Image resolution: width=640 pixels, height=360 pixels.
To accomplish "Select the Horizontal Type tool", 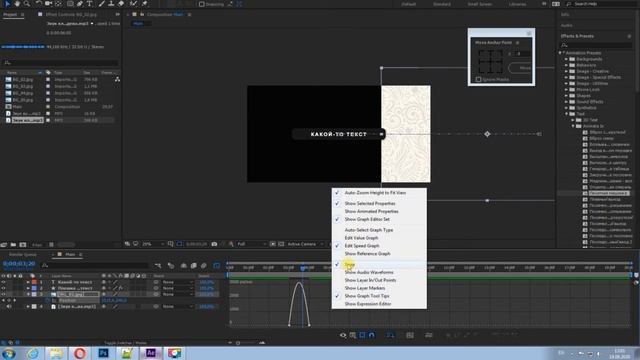I will pos(89,4).
